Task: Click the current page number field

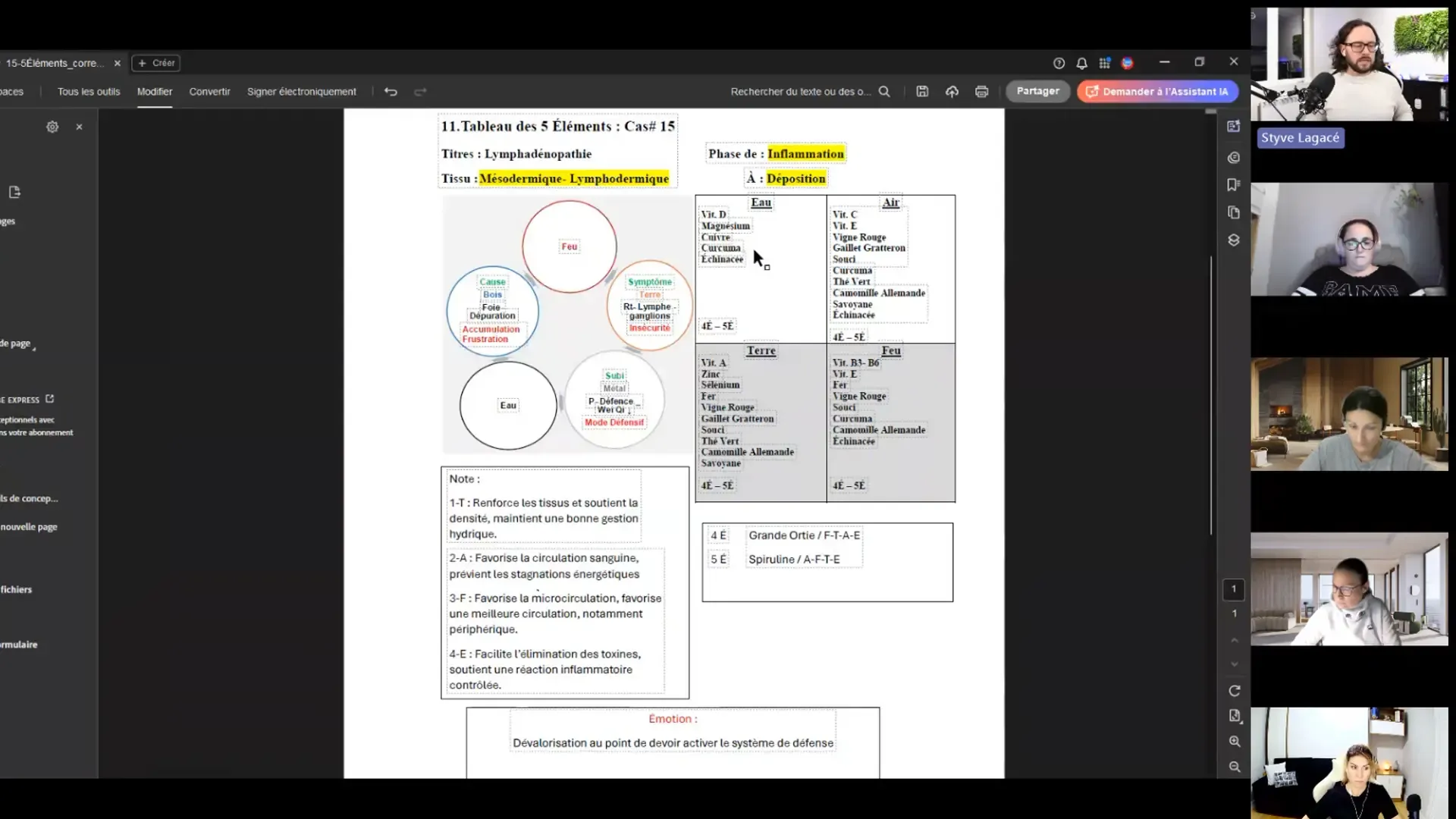Action: coord(1234,589)
